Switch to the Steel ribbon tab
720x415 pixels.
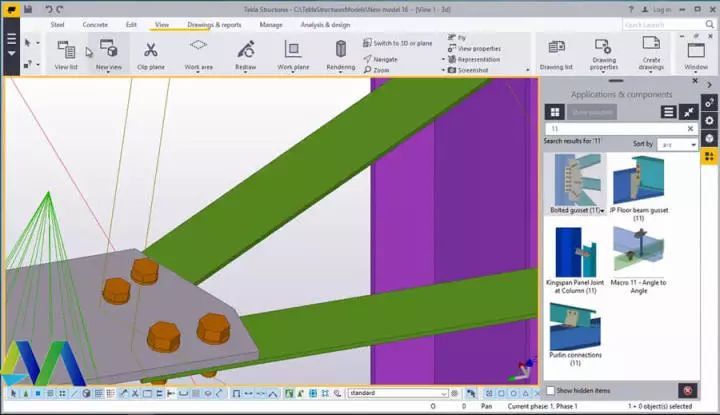[x=57, y=24]
